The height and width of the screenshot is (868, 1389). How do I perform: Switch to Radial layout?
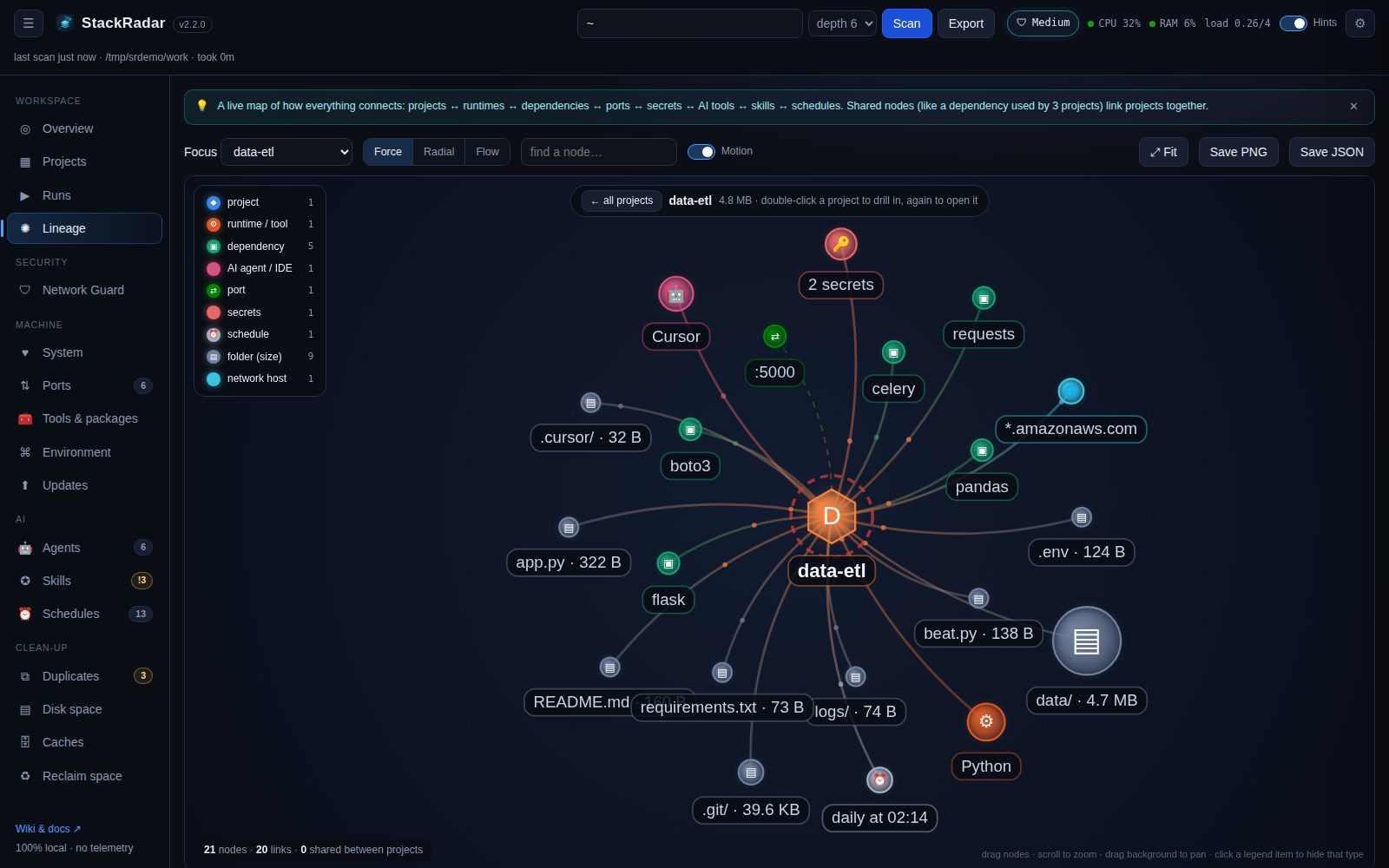click(x=438, y=152)
